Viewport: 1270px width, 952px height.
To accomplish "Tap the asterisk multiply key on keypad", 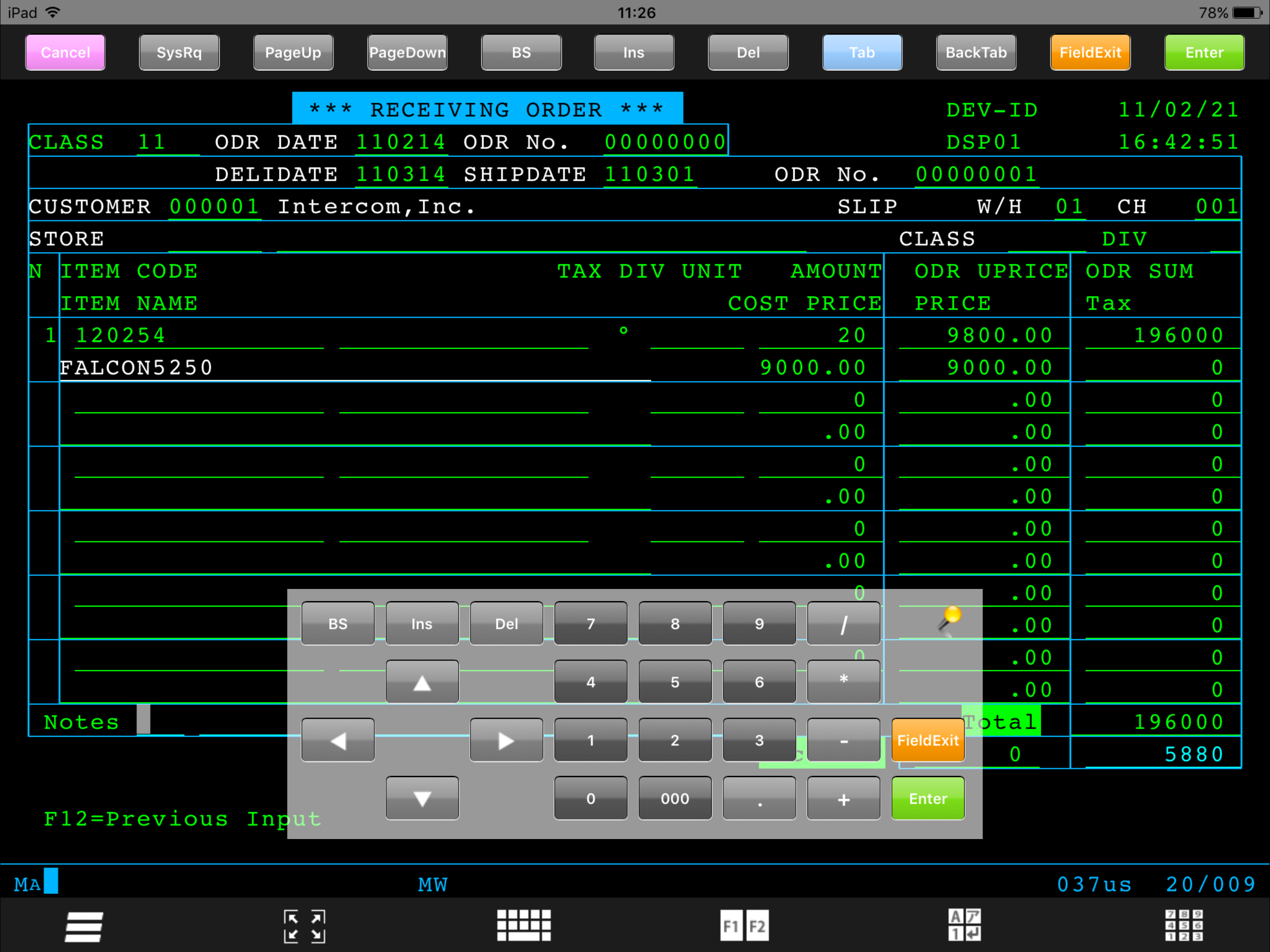I will pos(843,681).
